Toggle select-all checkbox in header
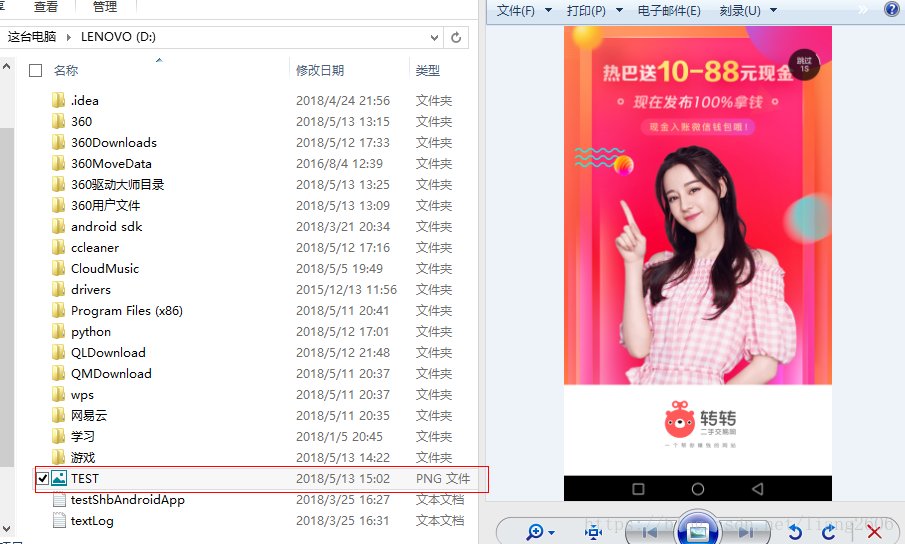The image size is (905, 544). (36, 70)
